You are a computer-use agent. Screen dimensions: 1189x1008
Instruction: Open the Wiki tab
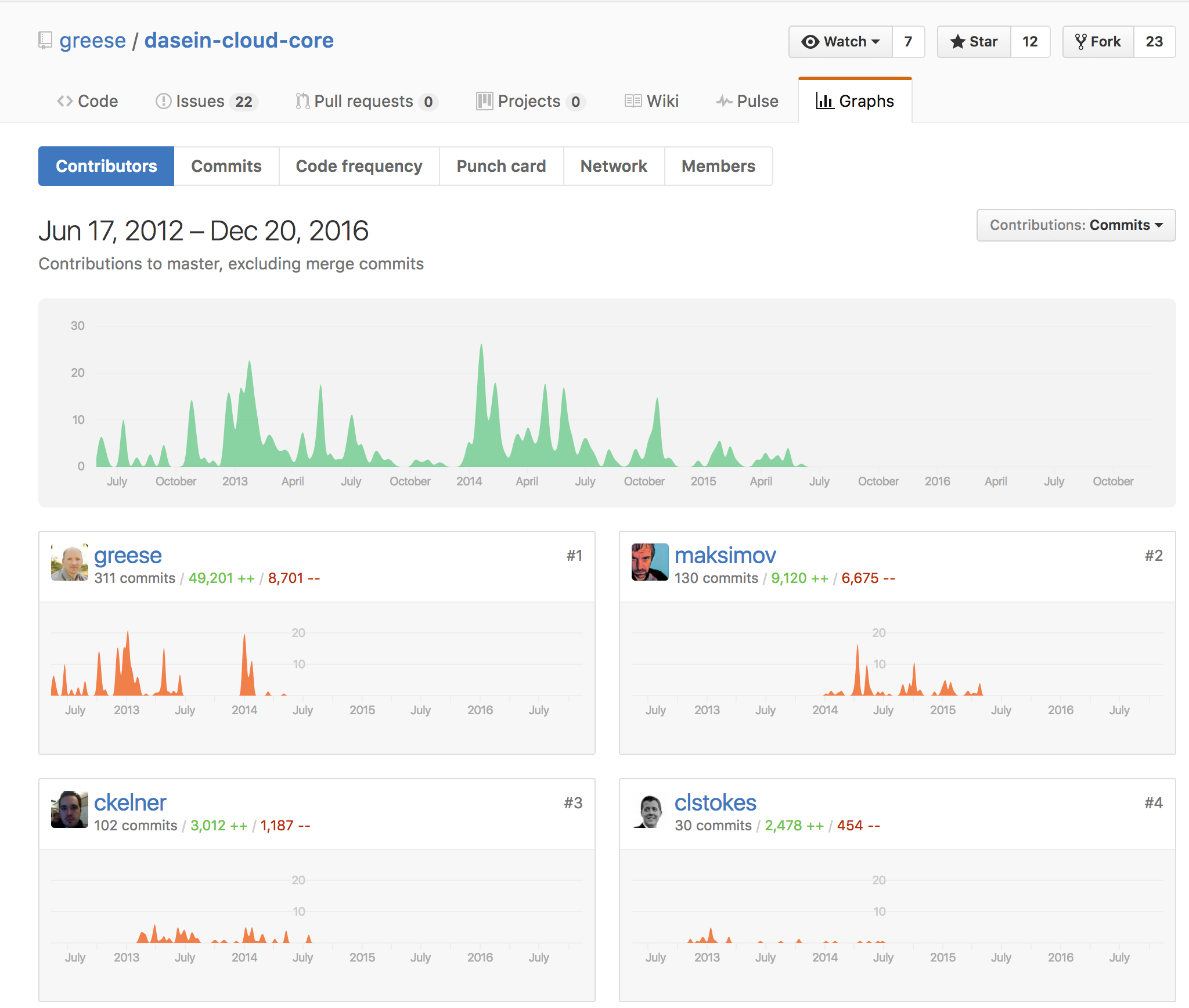651,101
